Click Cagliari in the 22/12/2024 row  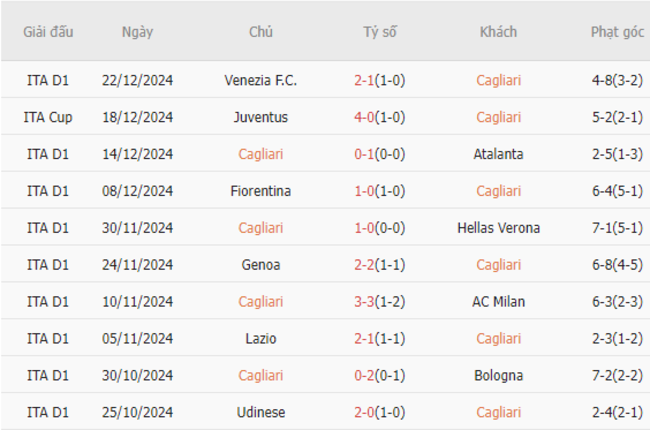click(498, 80)
